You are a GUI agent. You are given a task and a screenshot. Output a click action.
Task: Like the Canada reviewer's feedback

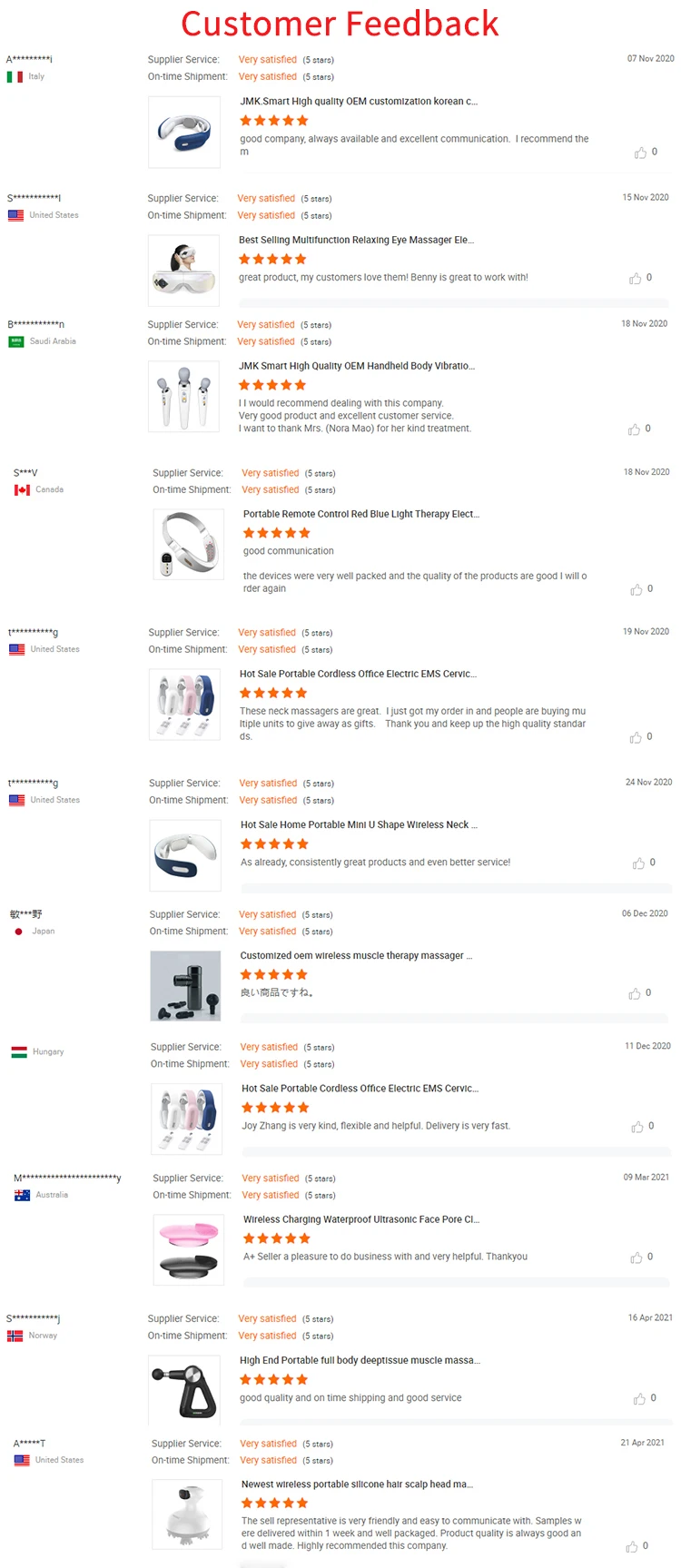point(636,590)
